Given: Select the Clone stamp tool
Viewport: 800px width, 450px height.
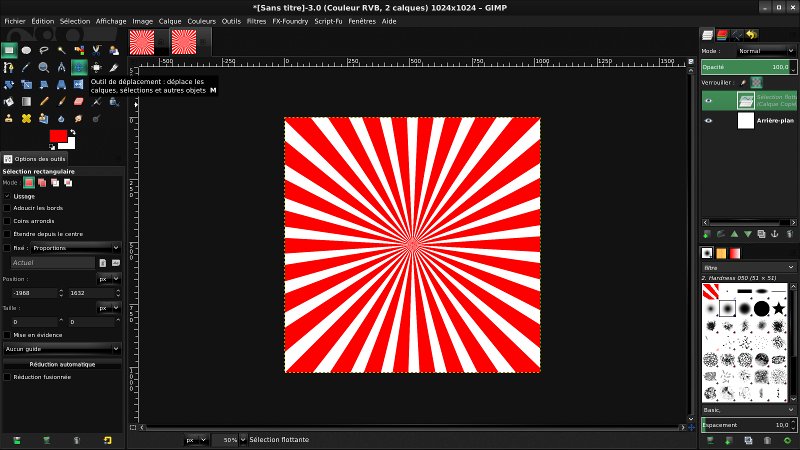Looking at the screenshot, I should coord(9,118).
